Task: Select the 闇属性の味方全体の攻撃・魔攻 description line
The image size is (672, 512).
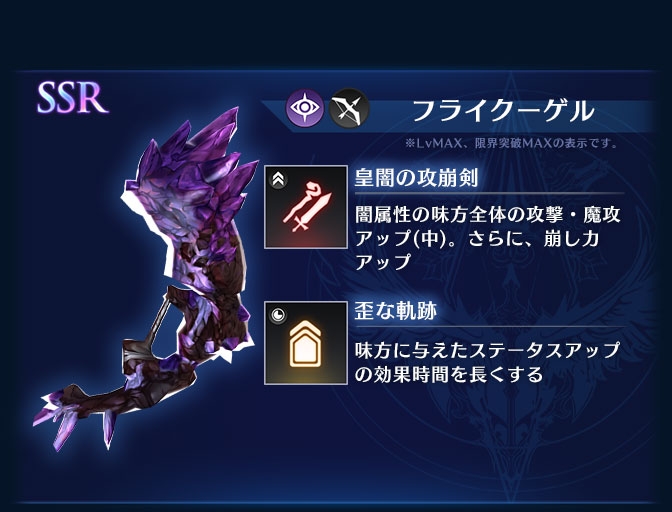Action: 488,215
